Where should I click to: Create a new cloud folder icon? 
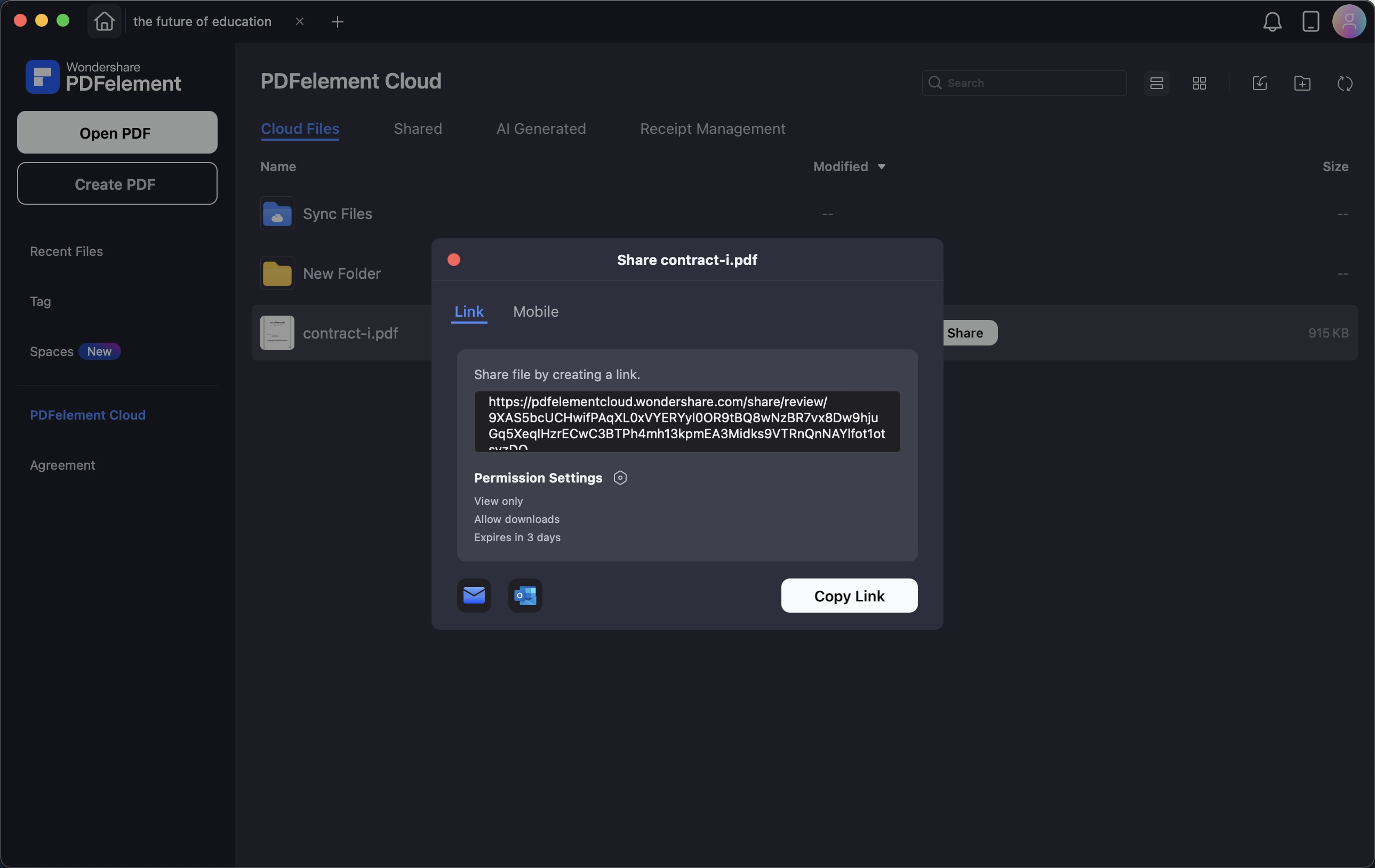click(1302, 83)
